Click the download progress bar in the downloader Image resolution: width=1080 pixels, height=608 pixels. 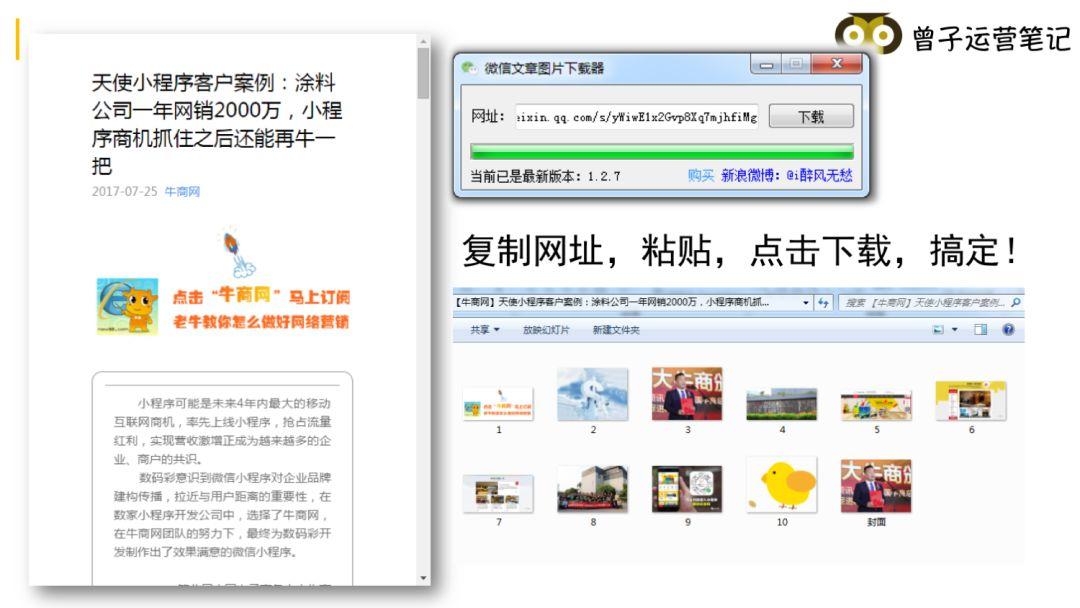click(x=661, y=151)
